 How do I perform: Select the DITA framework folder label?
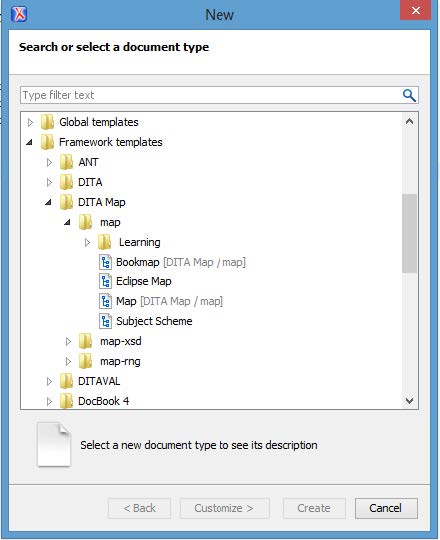90,182
